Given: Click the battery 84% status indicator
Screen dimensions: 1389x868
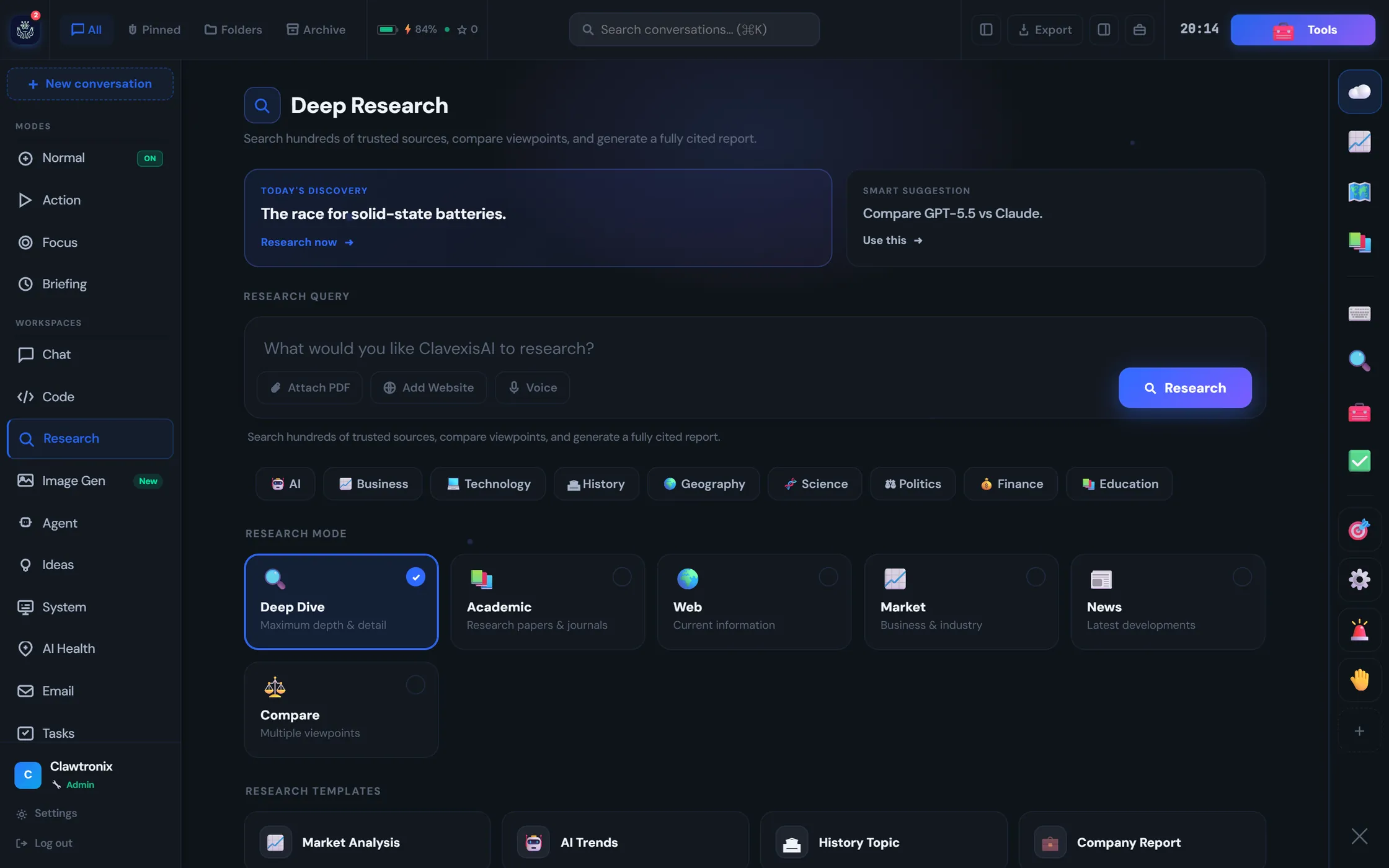Looking at the screenshot, I should [x=407, y=29].
